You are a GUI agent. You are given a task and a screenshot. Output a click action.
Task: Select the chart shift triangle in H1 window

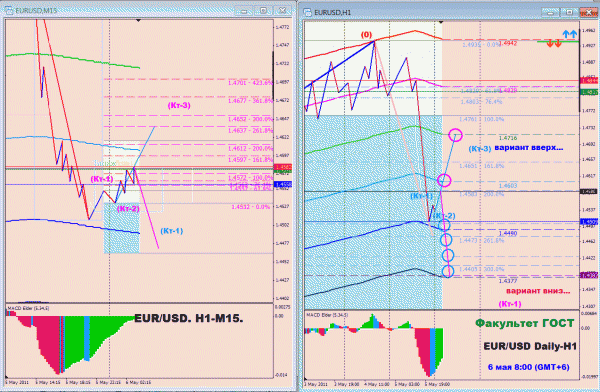pyautogui.click(x=441, y=22)
